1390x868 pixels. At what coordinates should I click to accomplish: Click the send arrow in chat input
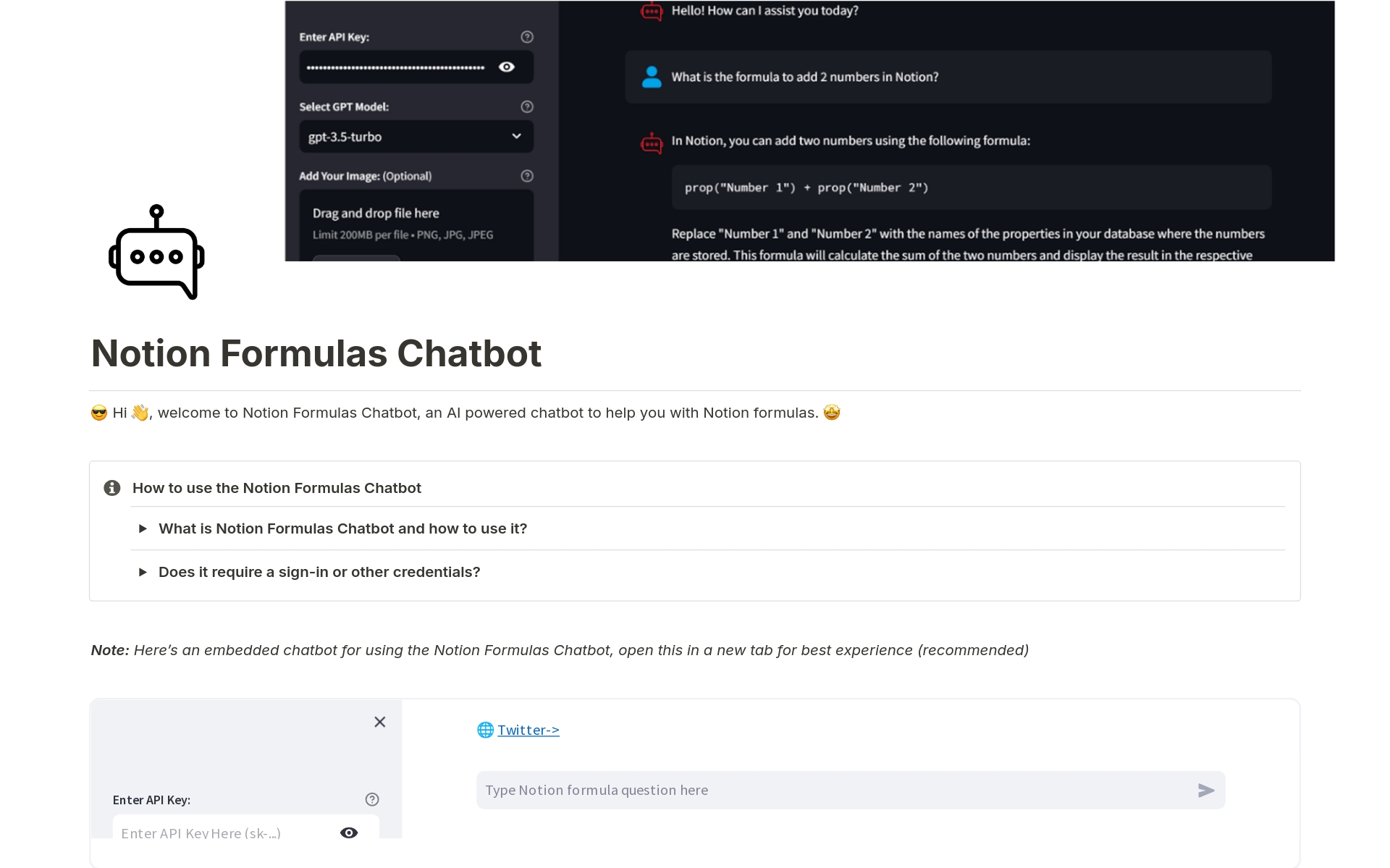(1205, 791)
